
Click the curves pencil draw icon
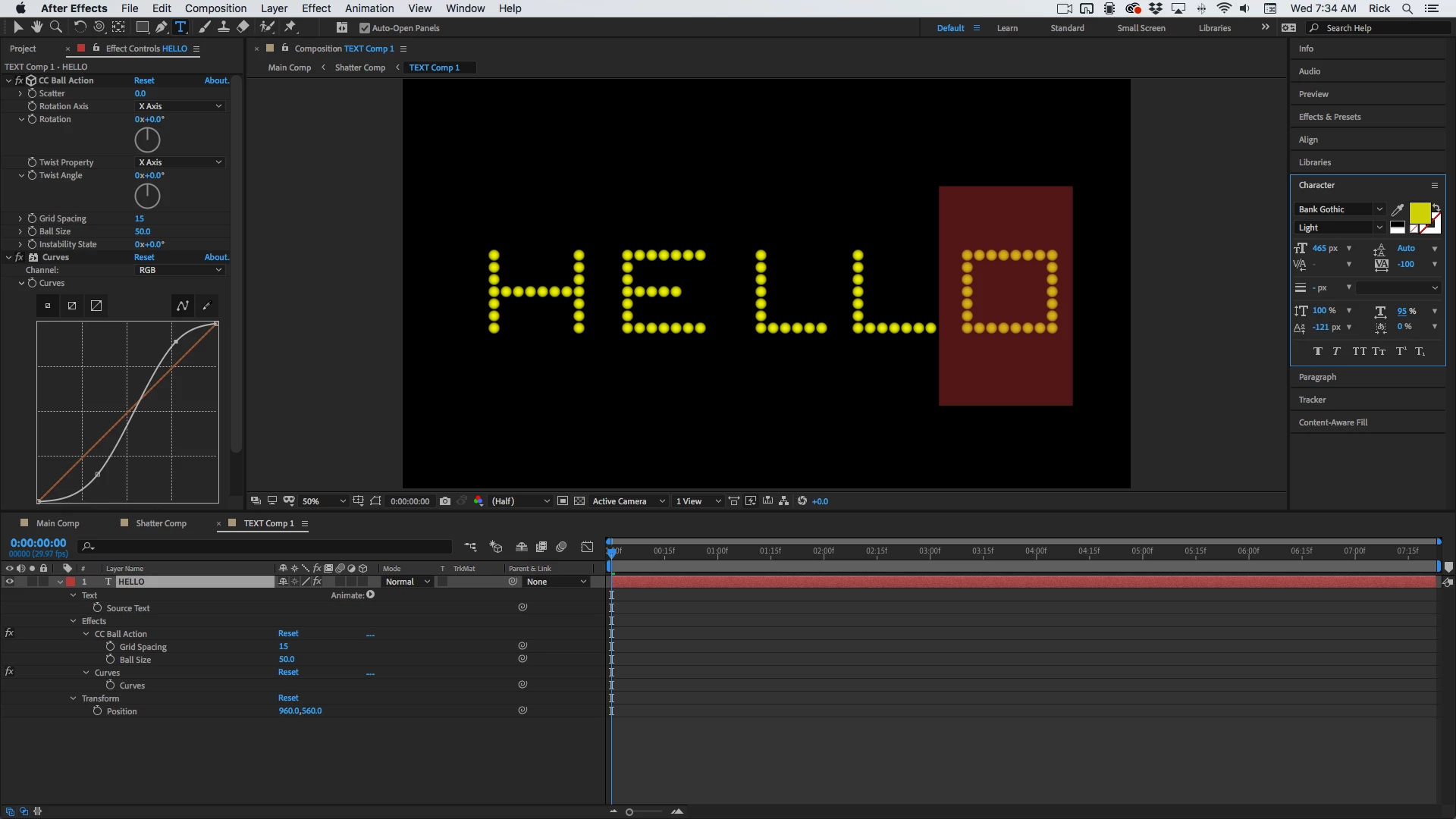click(206, 306)
